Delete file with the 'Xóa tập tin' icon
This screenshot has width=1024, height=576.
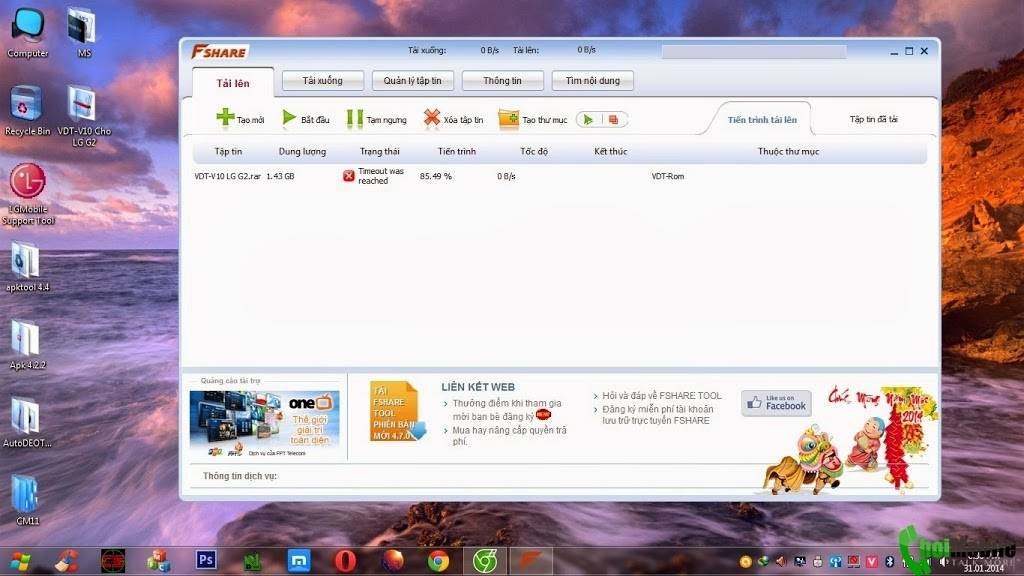pyautogui.click(x=432, y=118)
